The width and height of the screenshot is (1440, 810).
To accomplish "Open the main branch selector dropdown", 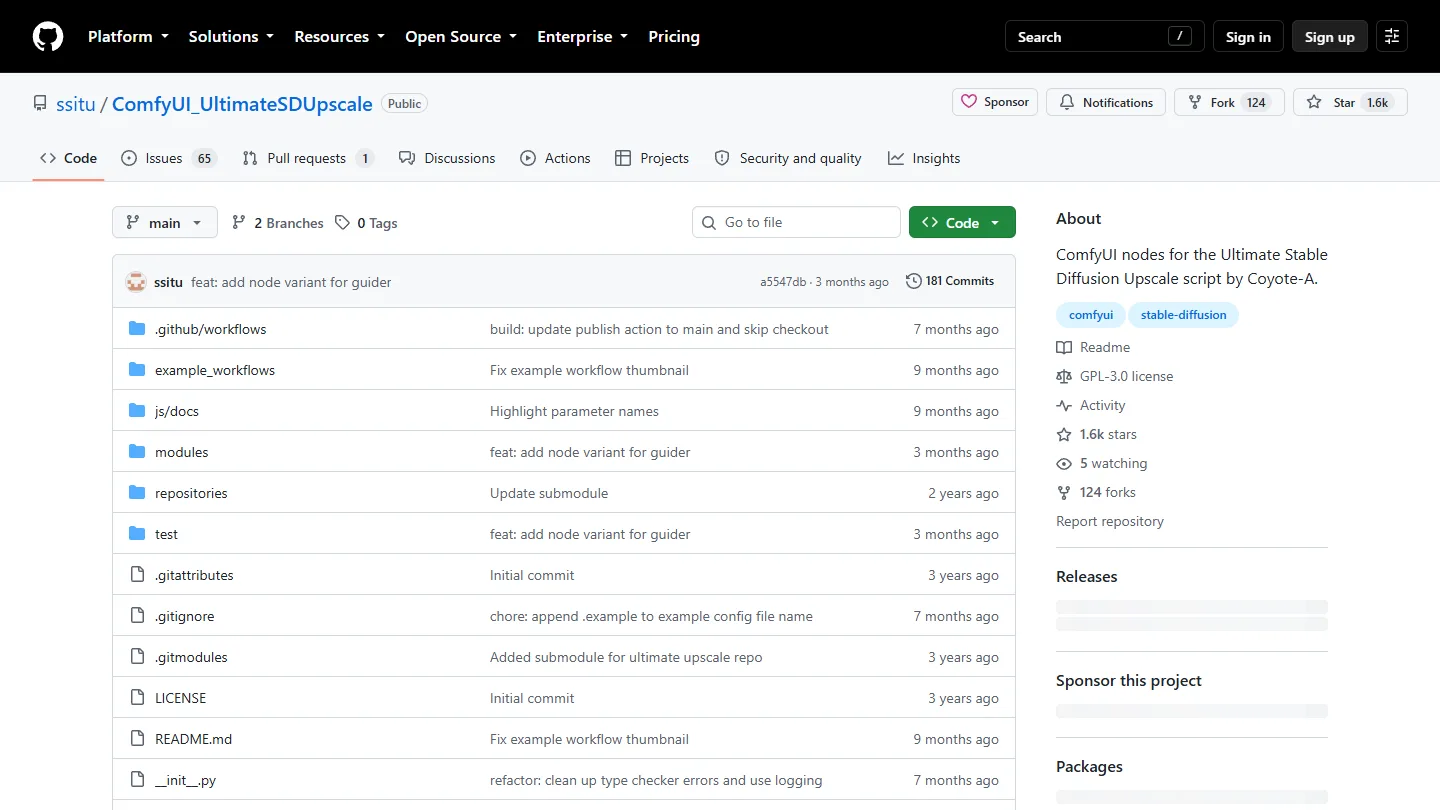I will [165, 223].
